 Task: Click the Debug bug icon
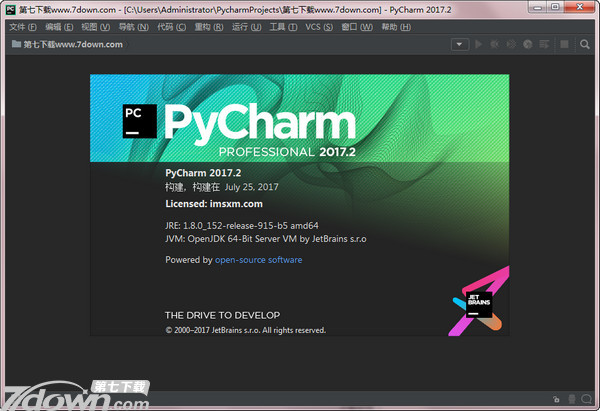point(494,44)
